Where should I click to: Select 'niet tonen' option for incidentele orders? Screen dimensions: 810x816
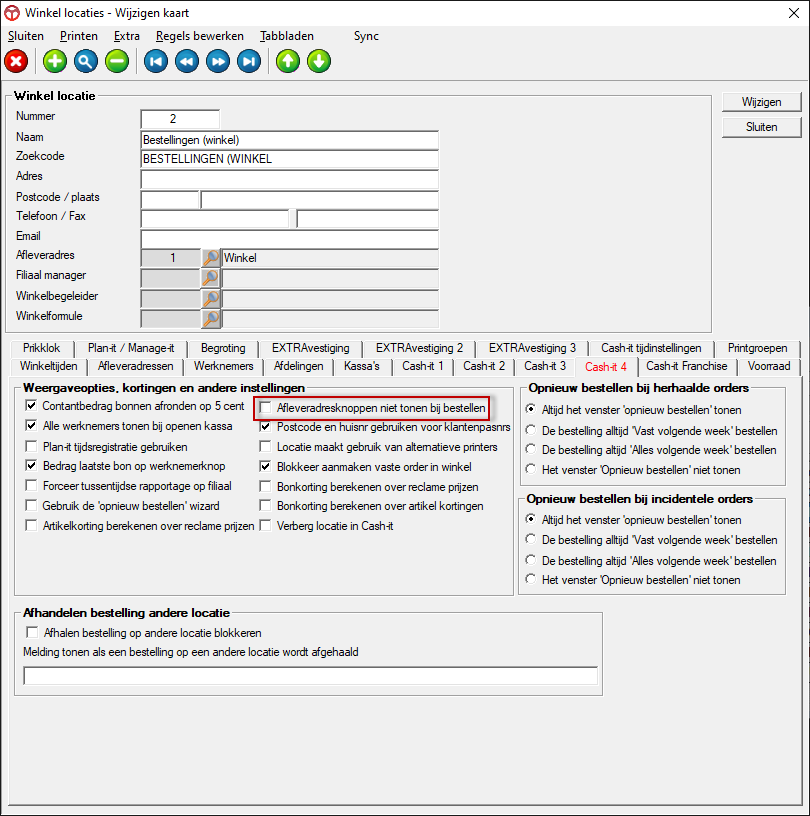click(x=530, y=579)
